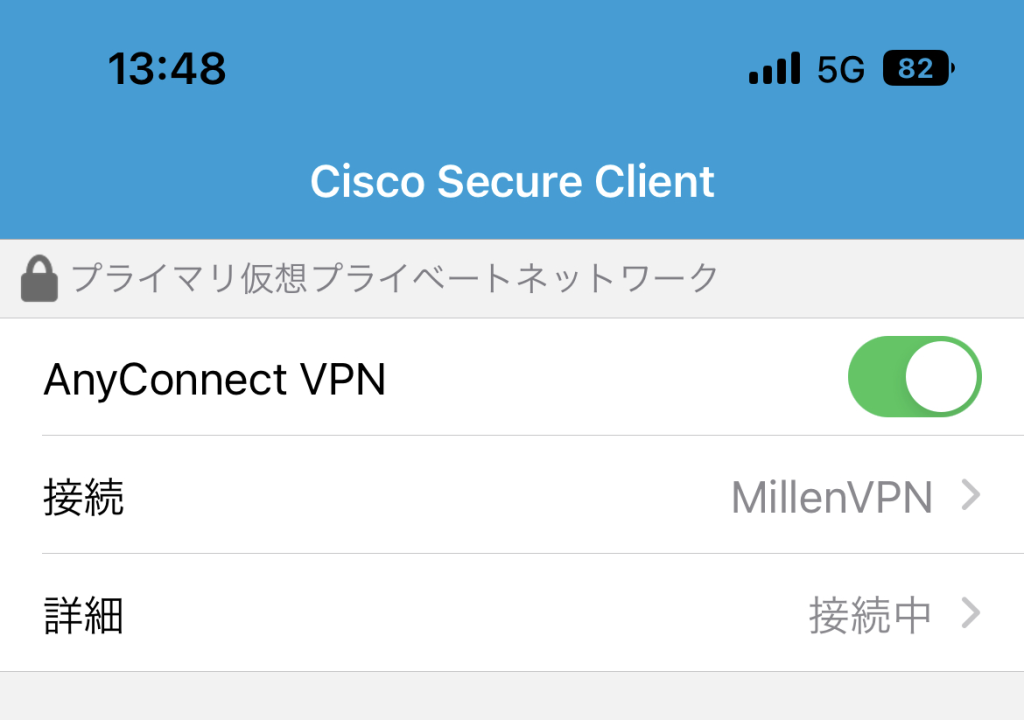Tap the 接続中 status text

point(871,615)
